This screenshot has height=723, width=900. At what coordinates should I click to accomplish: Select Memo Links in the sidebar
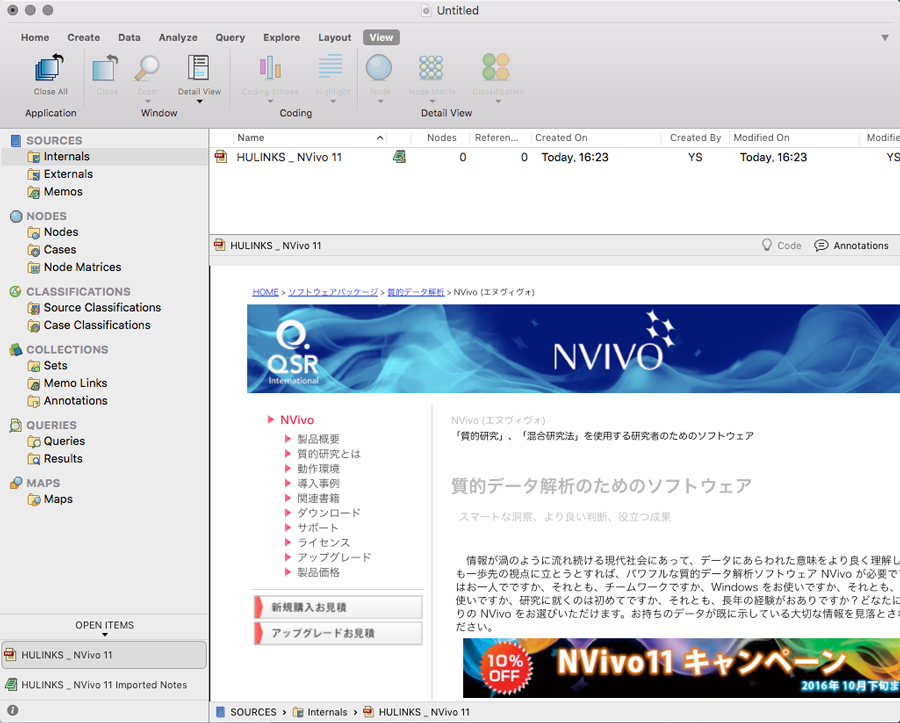(75, 383)
